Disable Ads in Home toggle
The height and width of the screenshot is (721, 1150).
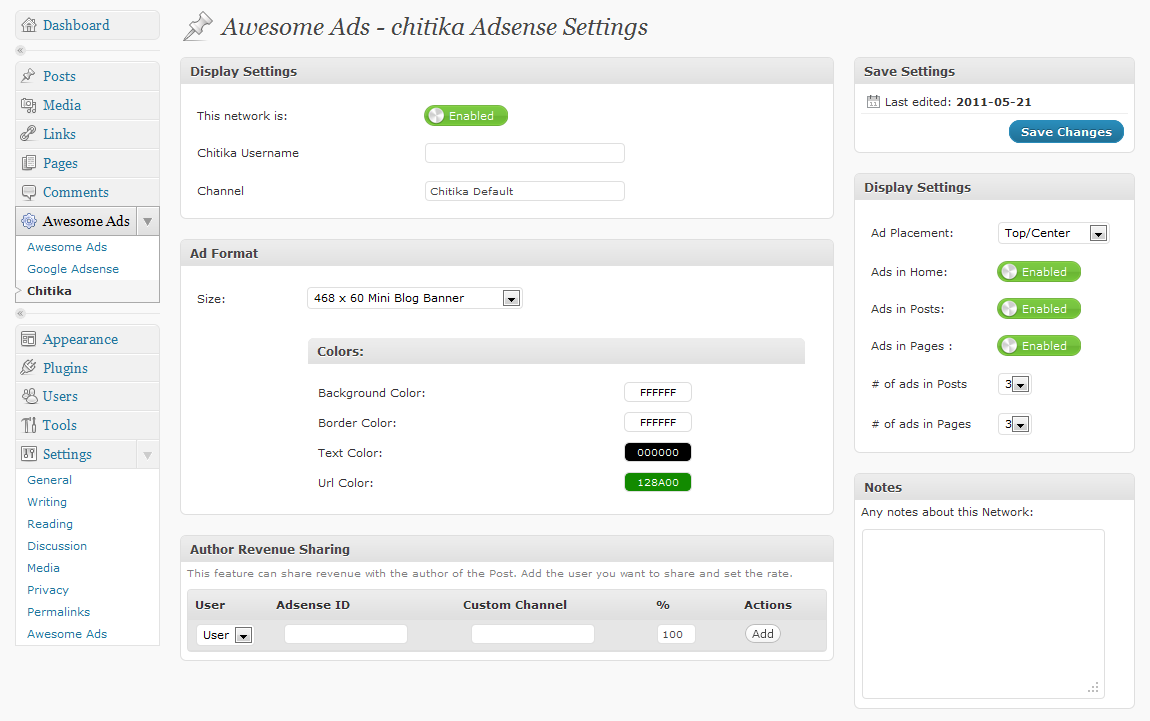coord(1039,272)
